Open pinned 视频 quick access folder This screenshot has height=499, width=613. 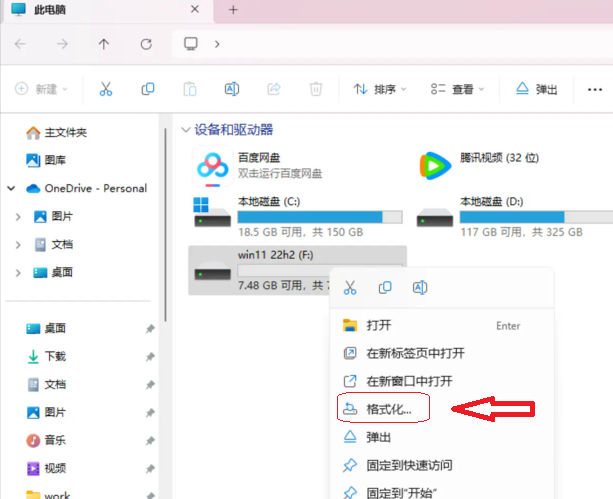click(x=46, y=468)
